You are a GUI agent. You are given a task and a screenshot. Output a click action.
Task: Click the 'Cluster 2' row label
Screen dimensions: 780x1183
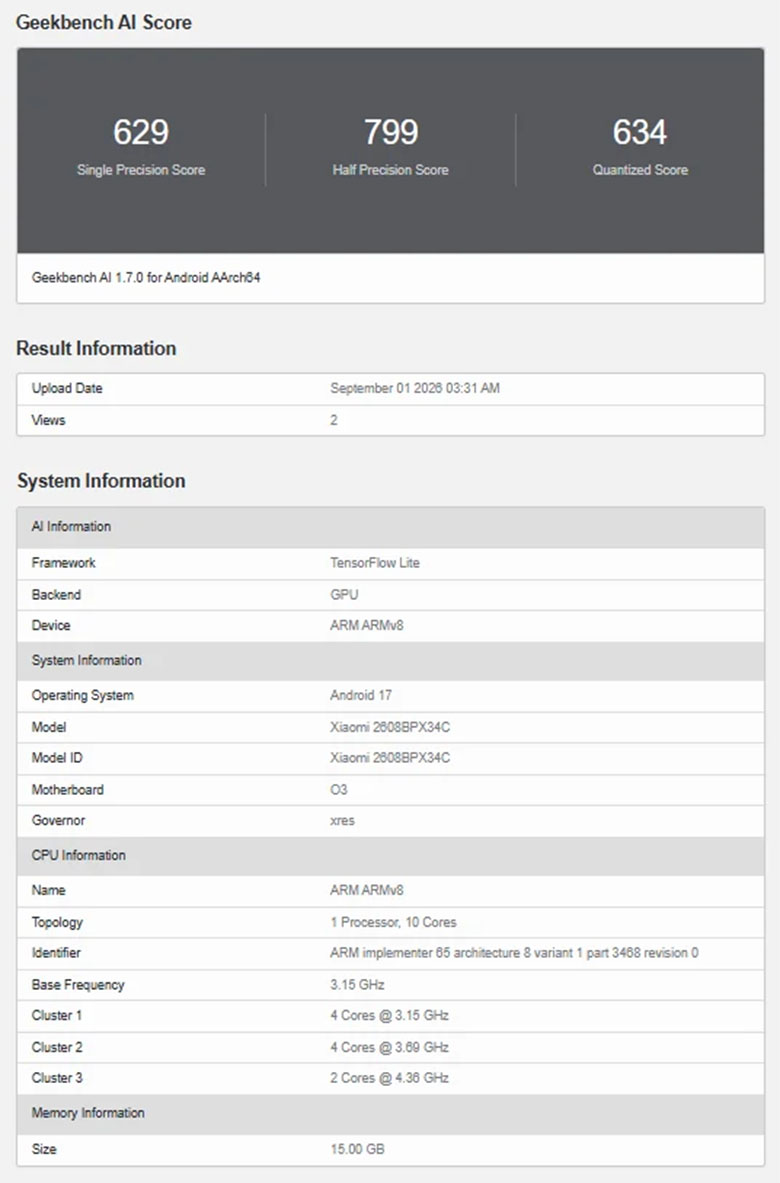[57, 1047]
